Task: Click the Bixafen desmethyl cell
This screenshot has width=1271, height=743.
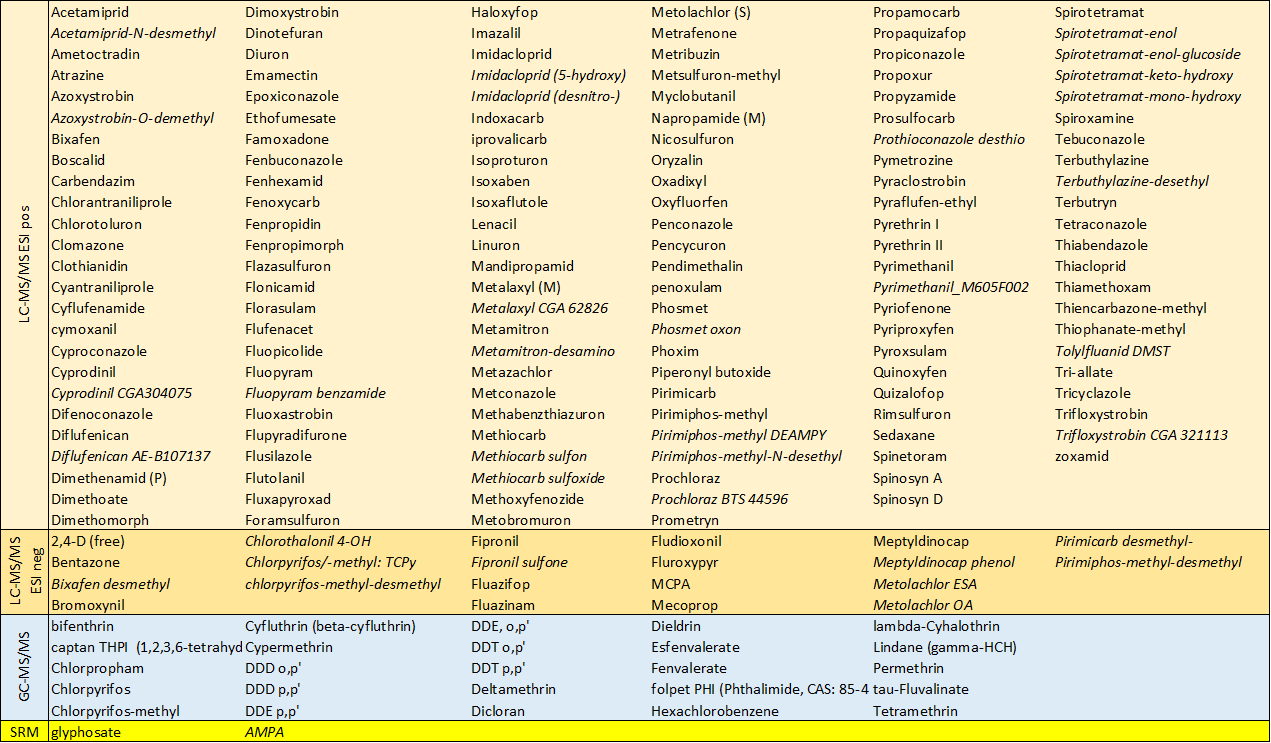Action: (x=110, y=583)
